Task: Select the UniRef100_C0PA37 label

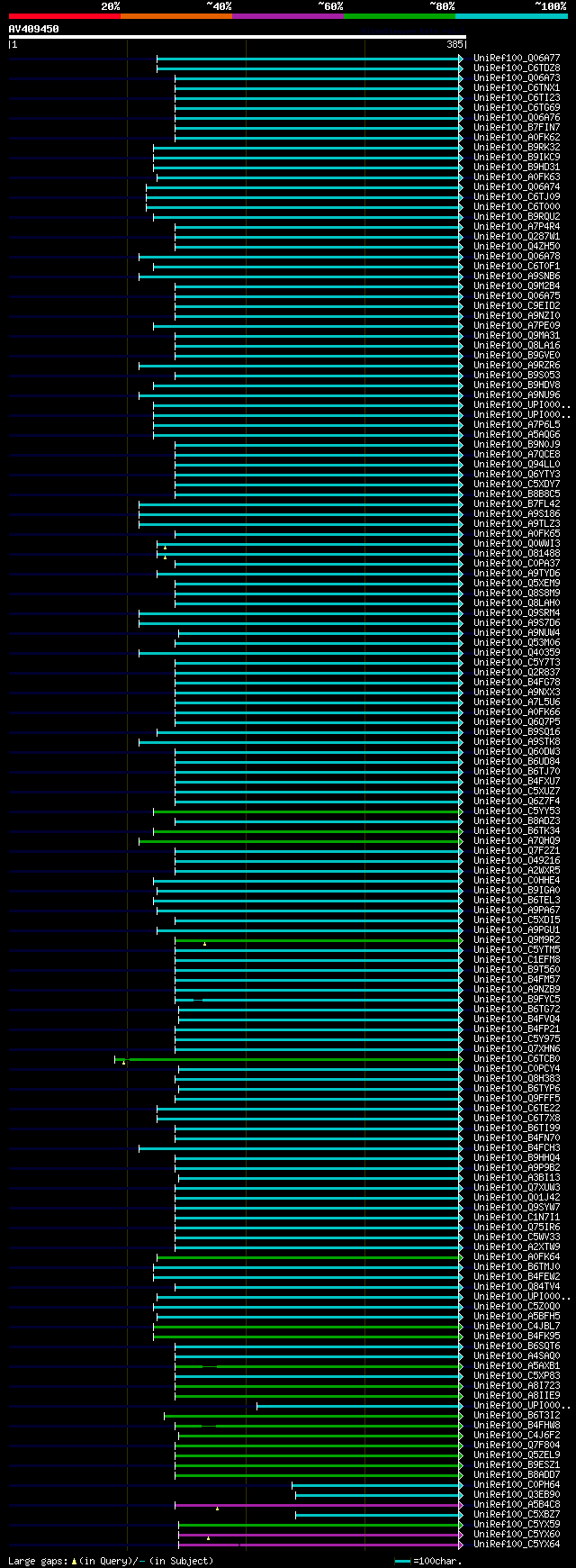Action: [x=517, y=563]
